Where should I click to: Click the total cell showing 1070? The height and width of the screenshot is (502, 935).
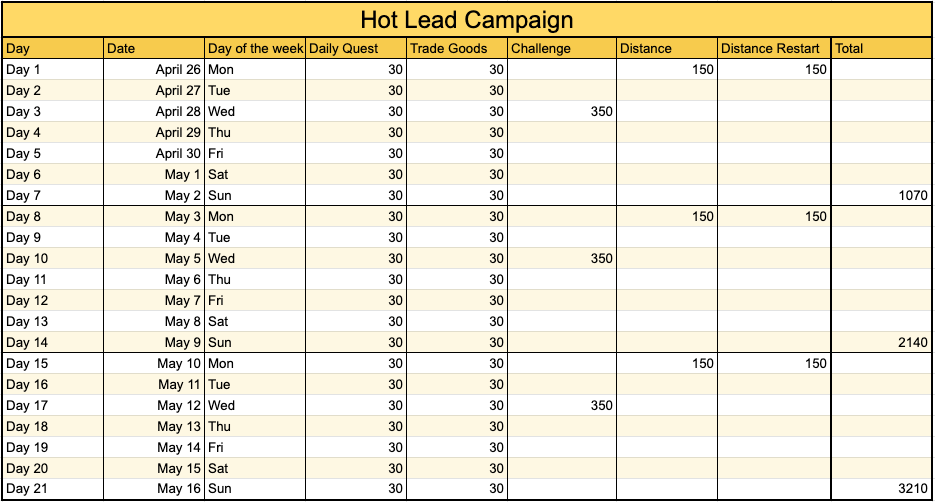(x=881, y=196)
